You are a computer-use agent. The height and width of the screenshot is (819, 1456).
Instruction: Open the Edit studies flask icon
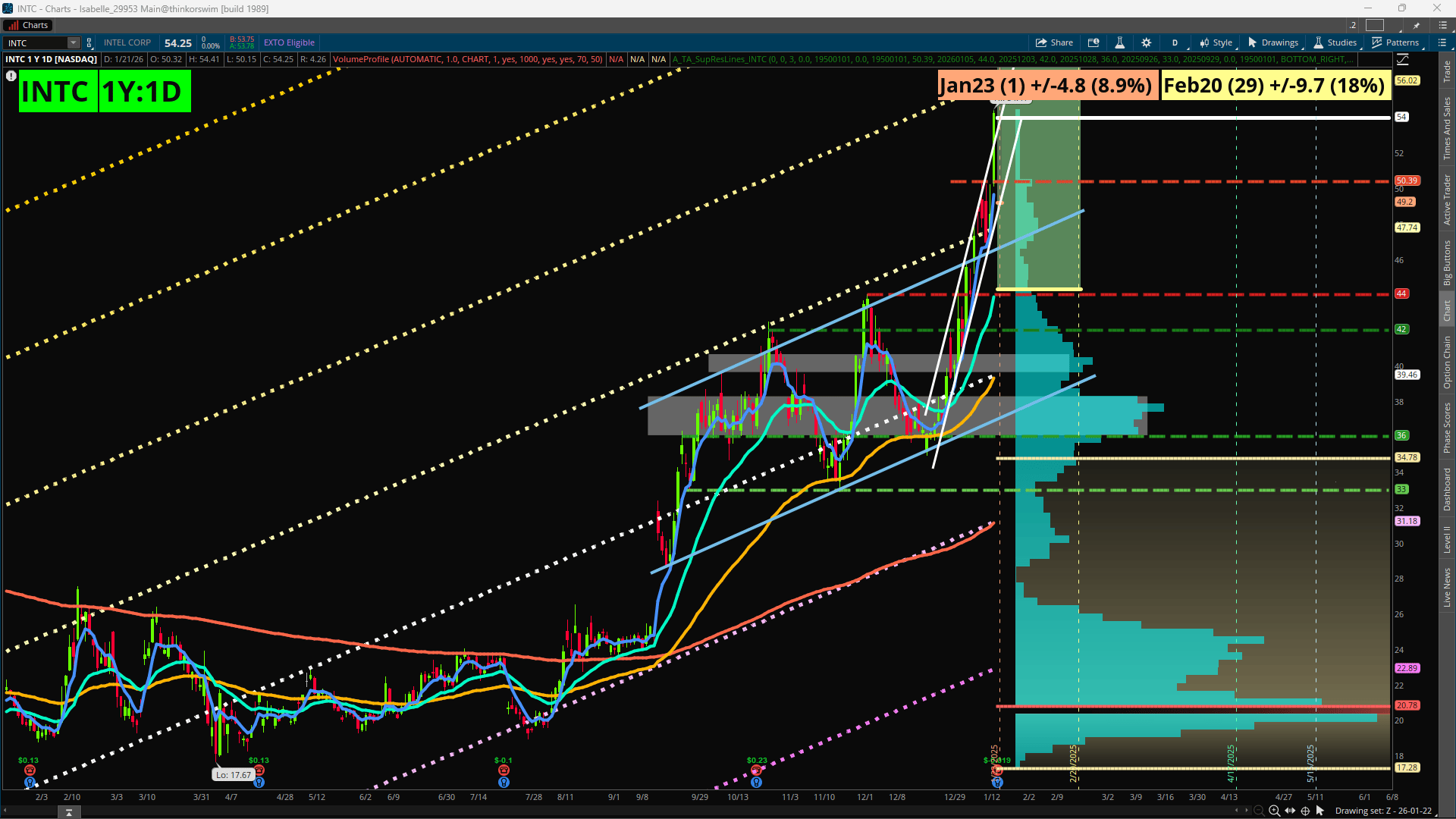pyautogui.click(x=1119, y=42)
